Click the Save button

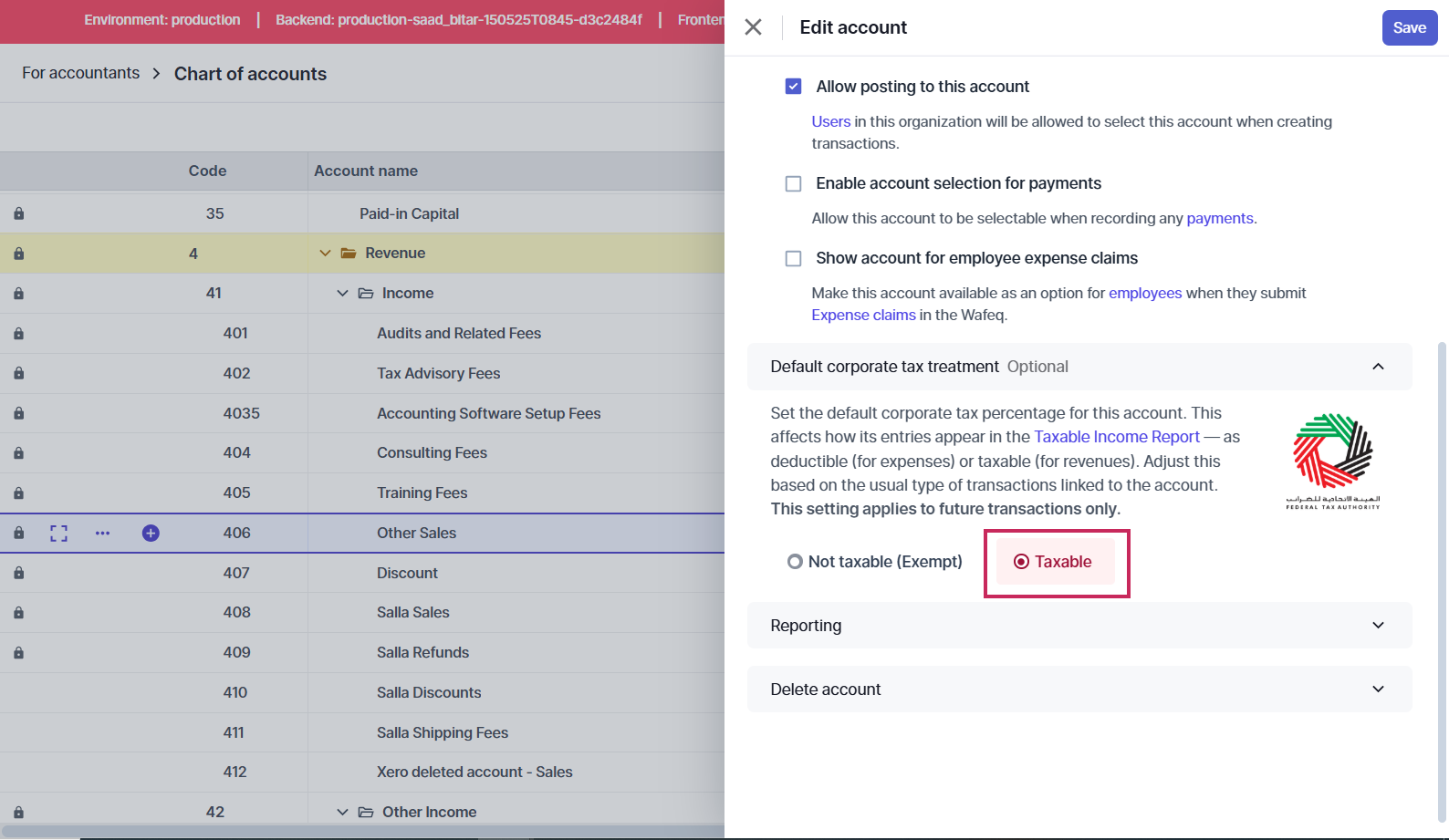(x=1409, y=27)
